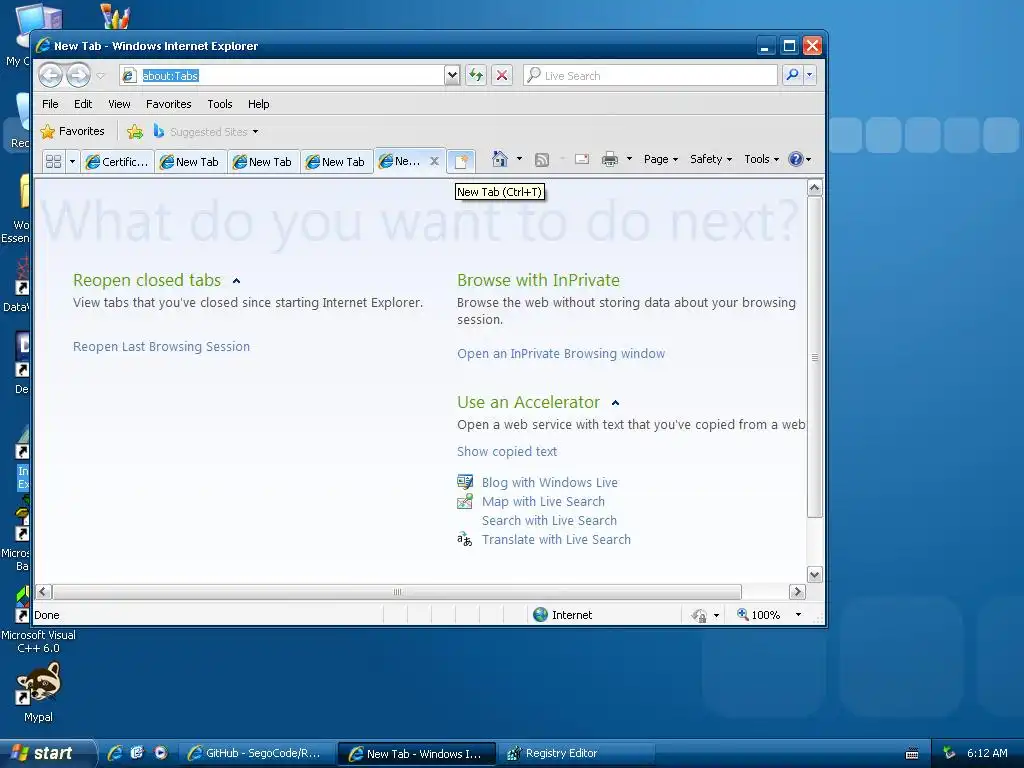The width and height of the screenshot is (1024, 768).
Task: Click Translate with Live Search link
Action: pos(556,539)
